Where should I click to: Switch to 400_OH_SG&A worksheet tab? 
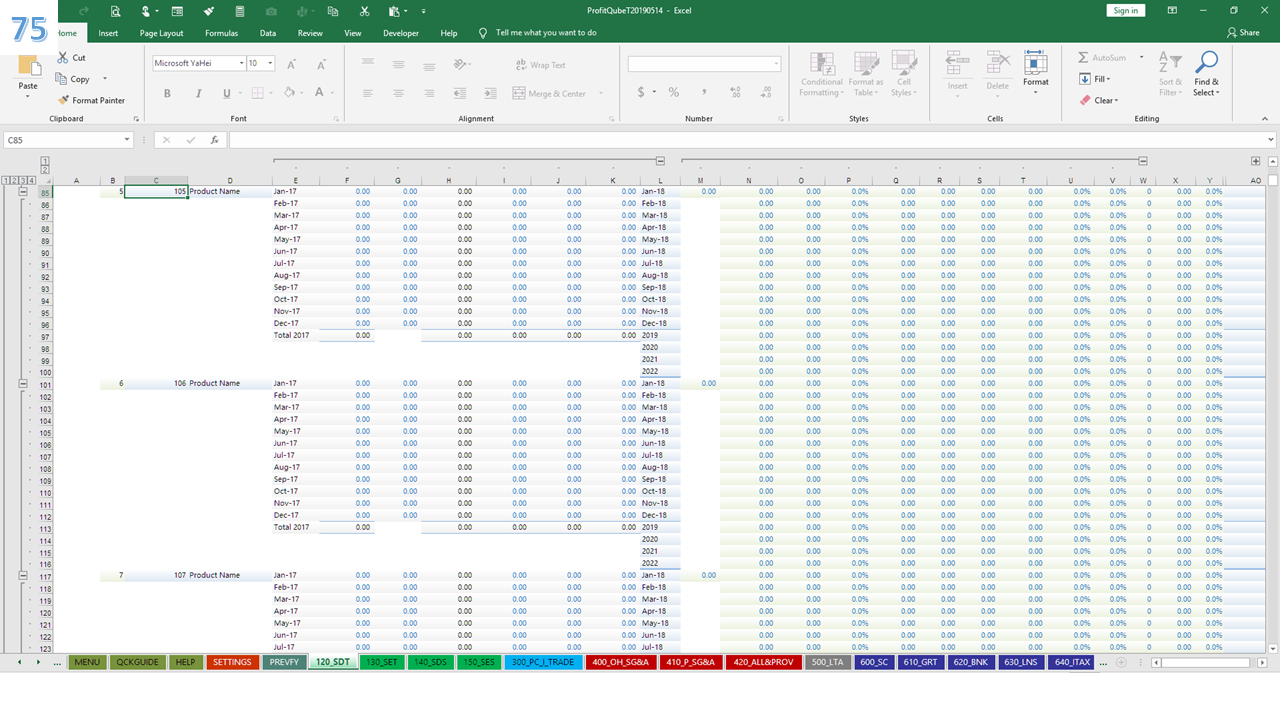click(621, 662)
